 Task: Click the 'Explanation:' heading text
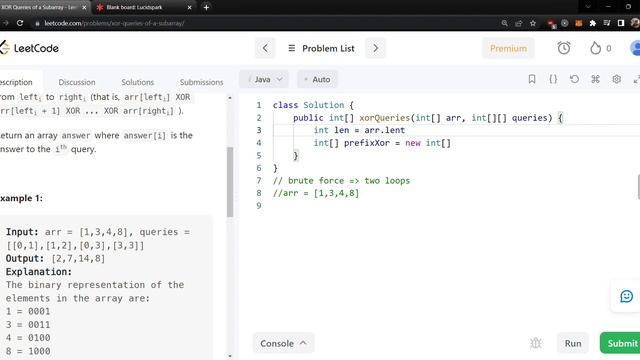(39, 272)
